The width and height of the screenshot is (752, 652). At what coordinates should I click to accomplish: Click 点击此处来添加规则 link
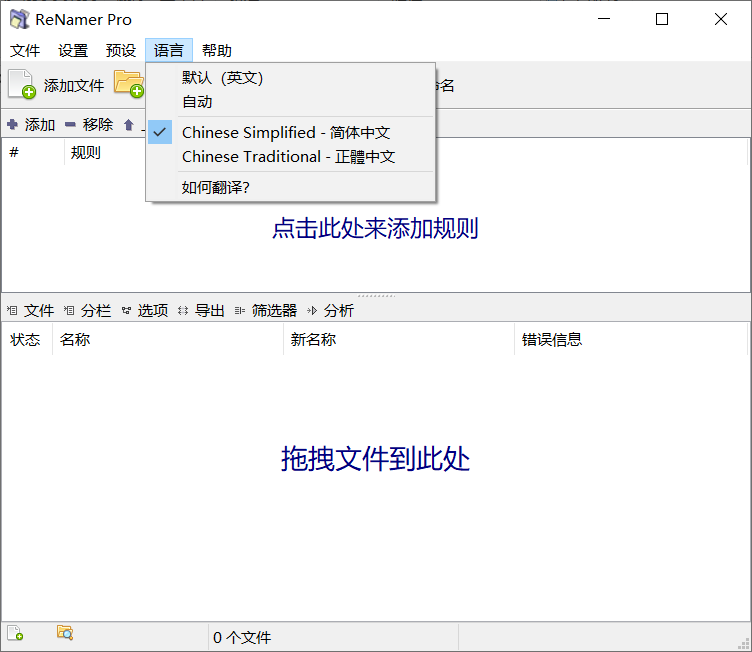point(375,228)
